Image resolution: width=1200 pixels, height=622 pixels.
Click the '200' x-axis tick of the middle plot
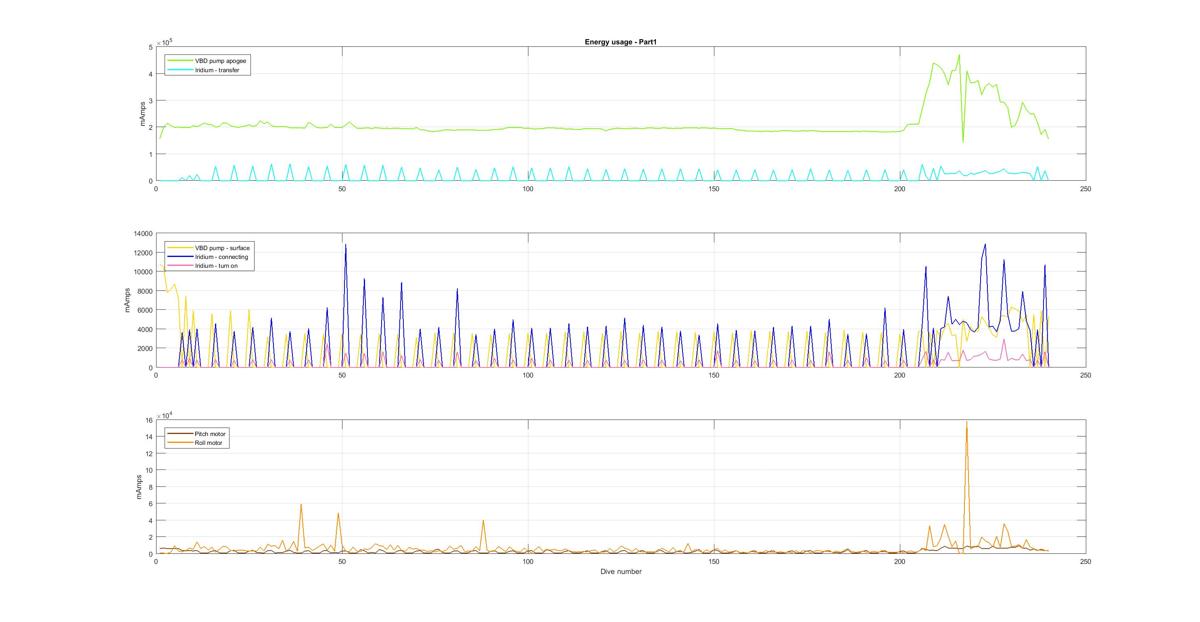(x=899, y=375)
